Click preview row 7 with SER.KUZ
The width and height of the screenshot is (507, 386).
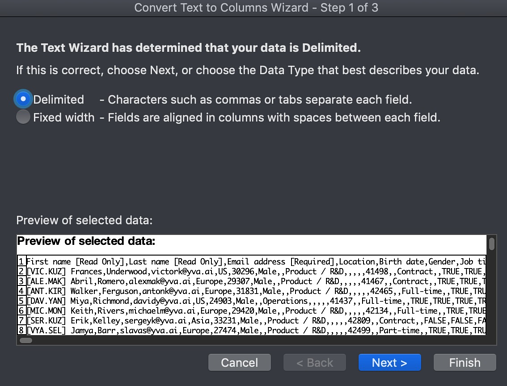[252, 320]
